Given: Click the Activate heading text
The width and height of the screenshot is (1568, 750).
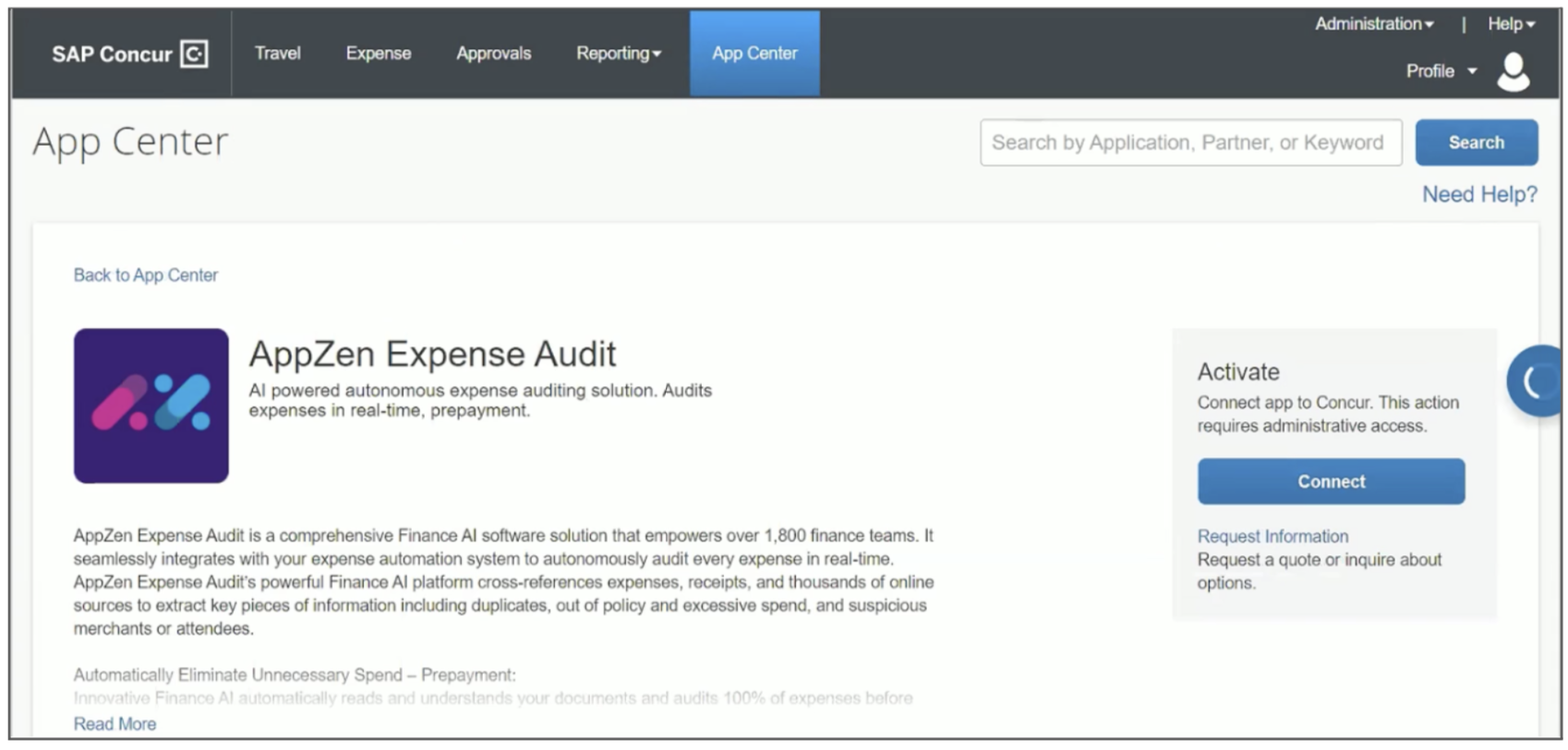Looking at the screenshot, I should click(x=1238, y=372).
